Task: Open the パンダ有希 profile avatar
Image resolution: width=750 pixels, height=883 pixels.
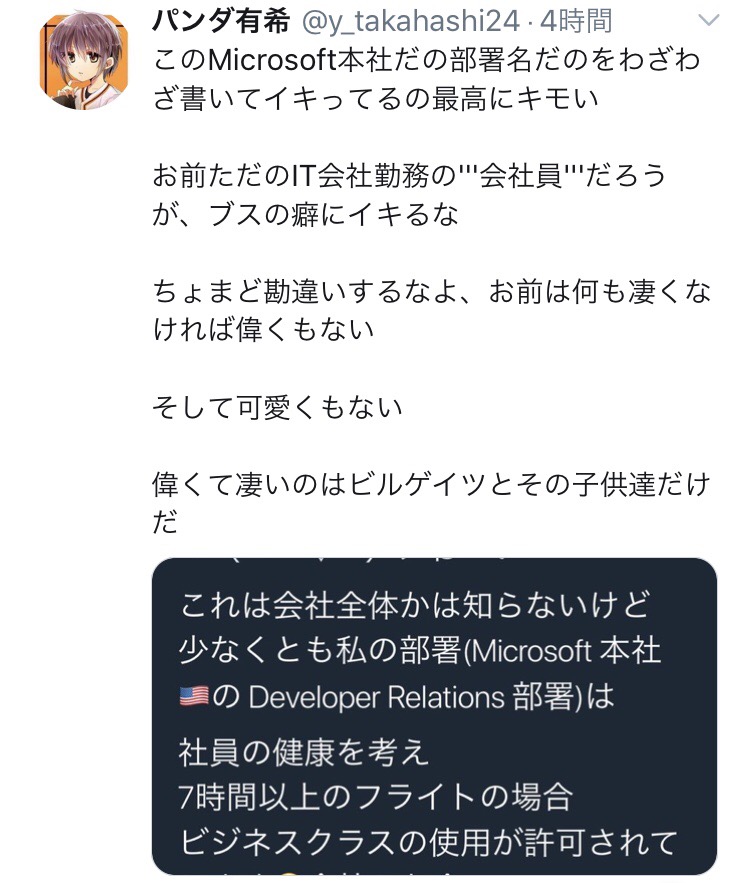Action: (x=84, y=64)
